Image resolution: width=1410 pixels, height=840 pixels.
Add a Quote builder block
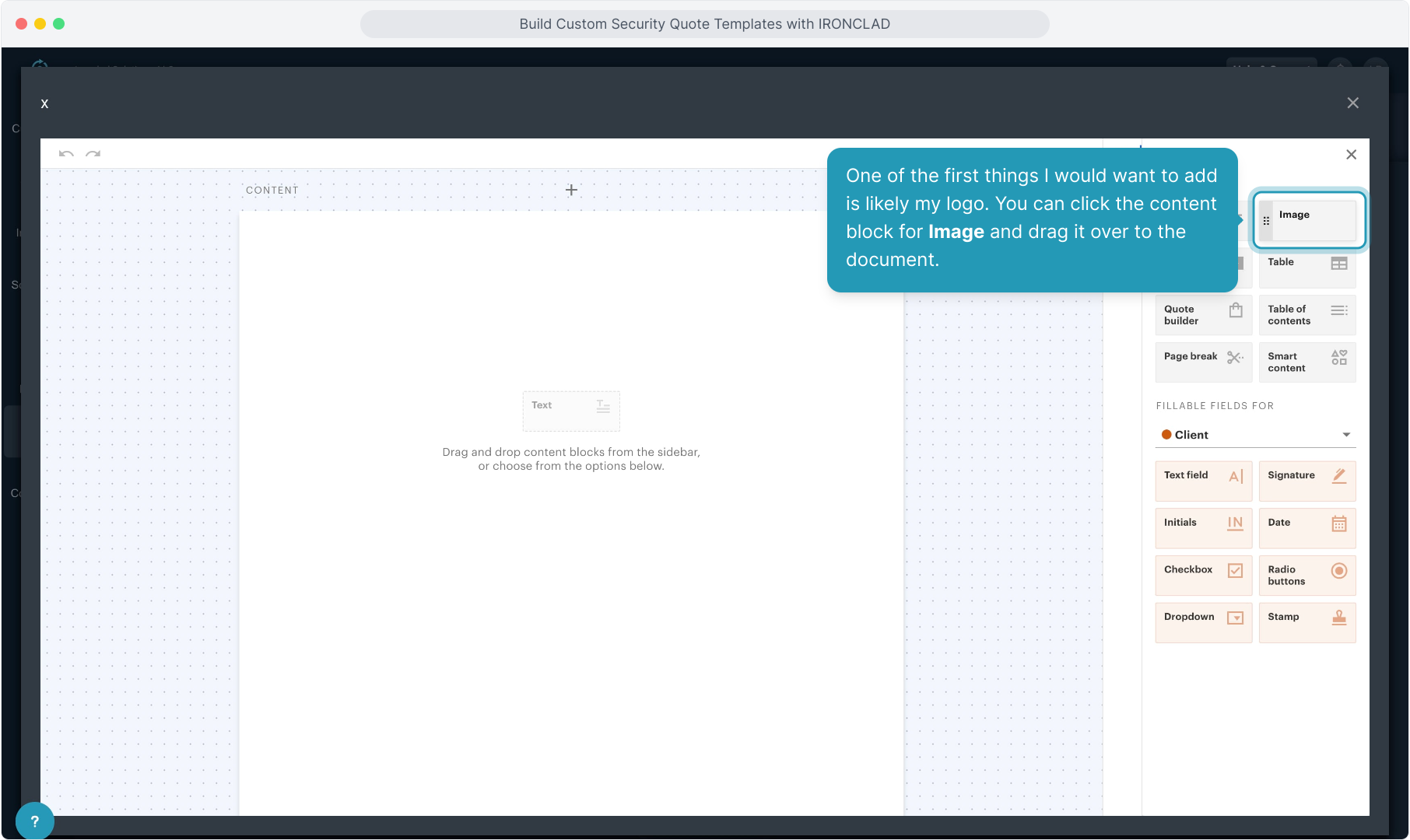(1202, 315)
